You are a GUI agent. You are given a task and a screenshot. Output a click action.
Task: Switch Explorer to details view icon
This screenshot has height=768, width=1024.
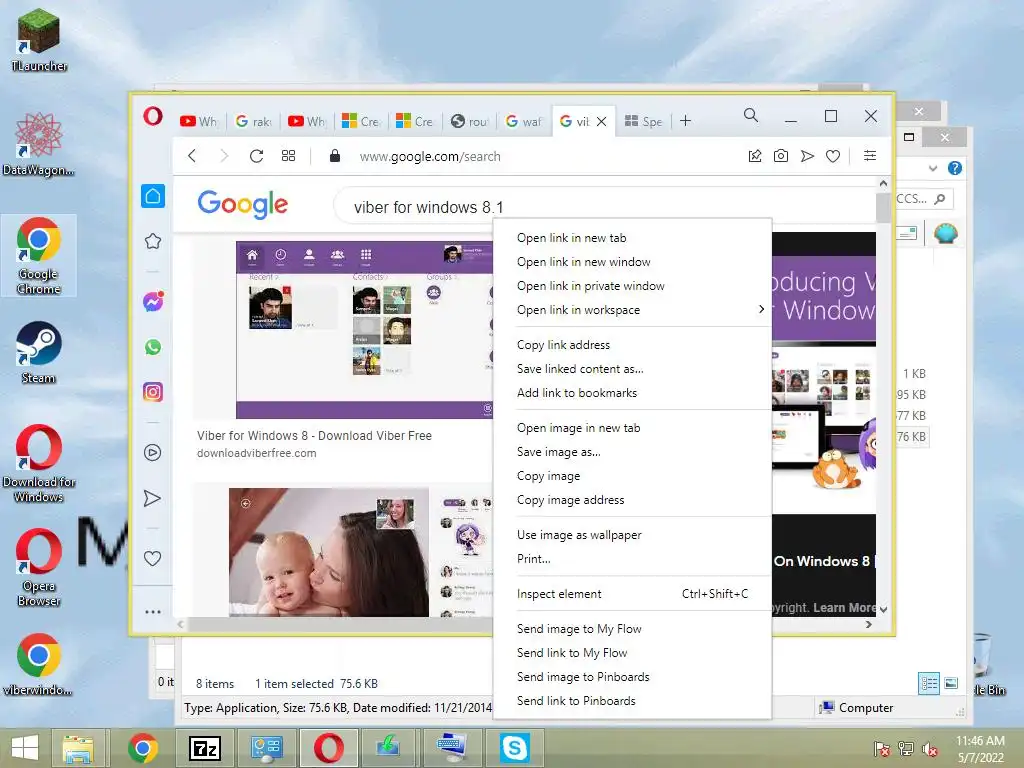929,683
